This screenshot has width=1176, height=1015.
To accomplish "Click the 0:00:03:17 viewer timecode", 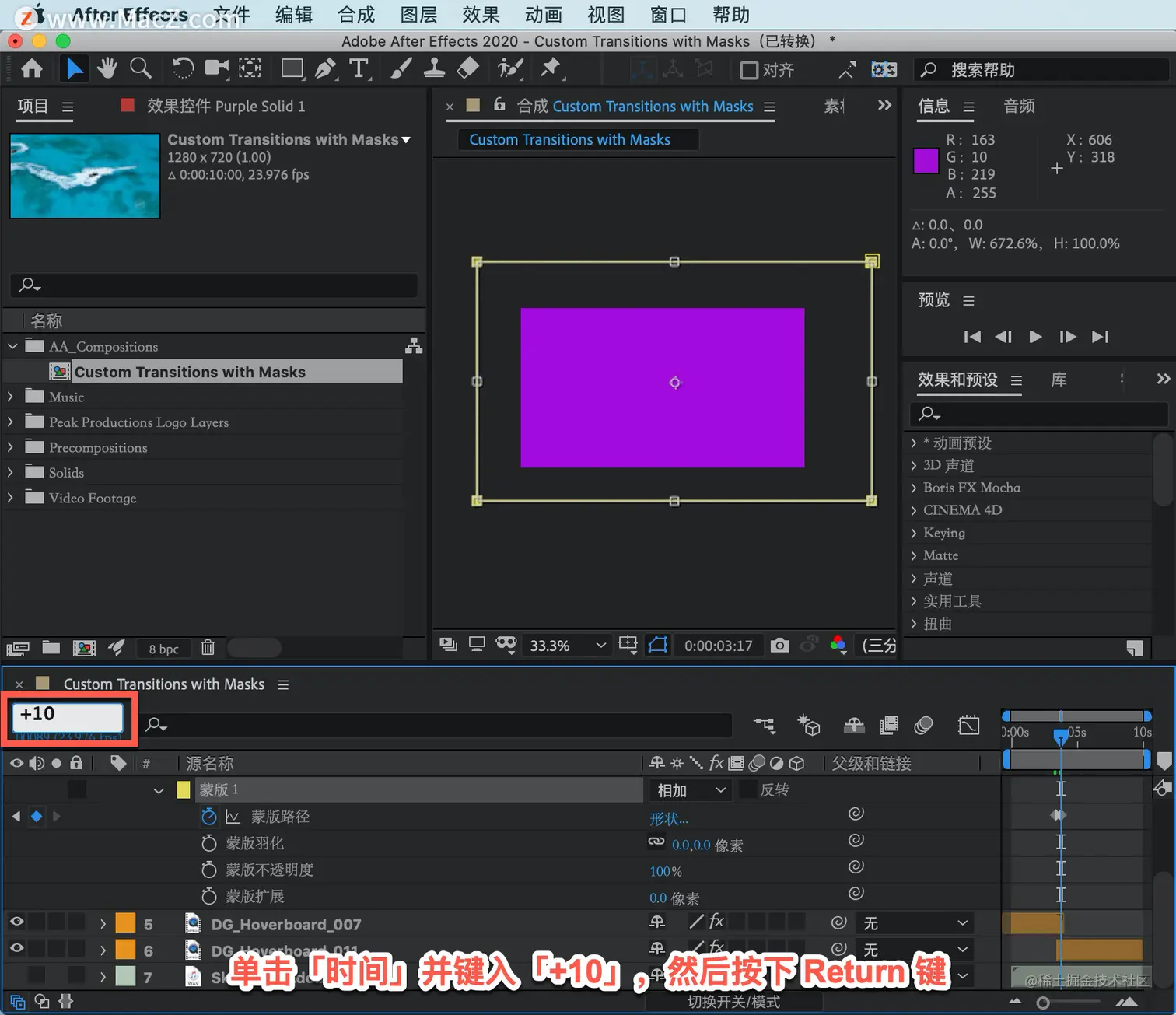I will [719, 646].
